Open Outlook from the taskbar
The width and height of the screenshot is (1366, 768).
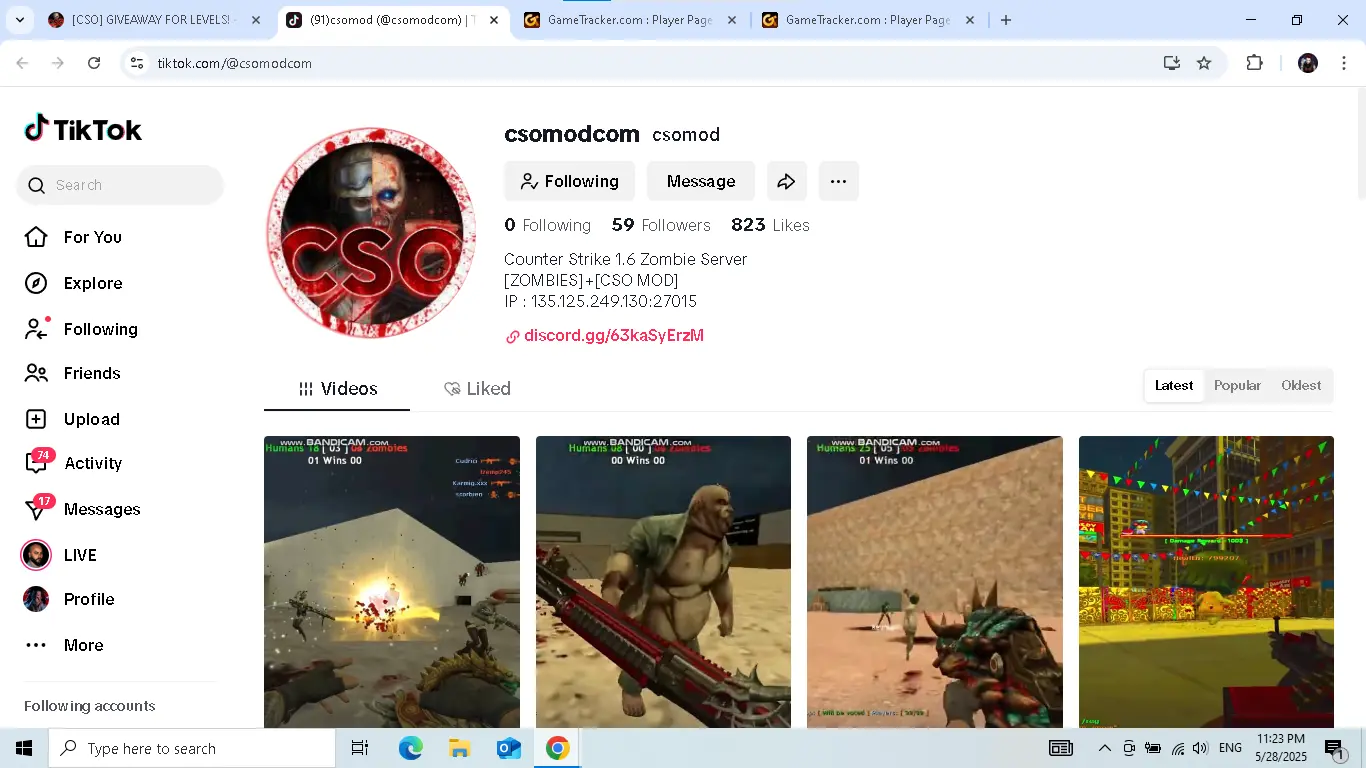click(508, 748)
